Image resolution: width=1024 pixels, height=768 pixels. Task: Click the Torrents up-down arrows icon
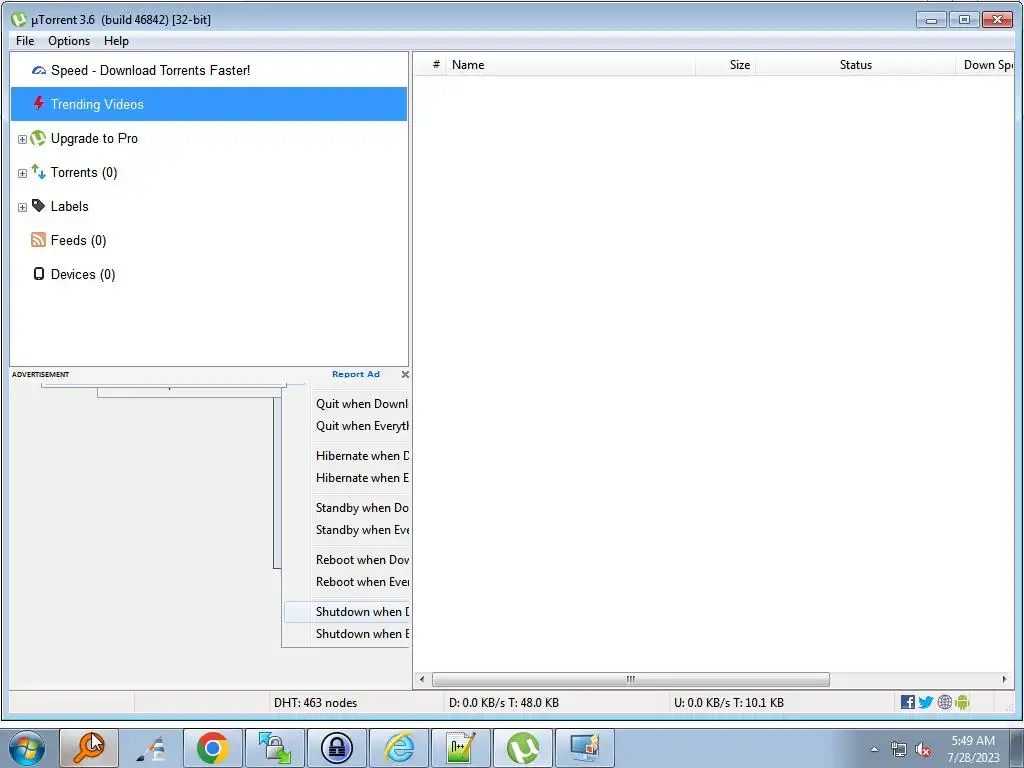(x=39, y=172)
